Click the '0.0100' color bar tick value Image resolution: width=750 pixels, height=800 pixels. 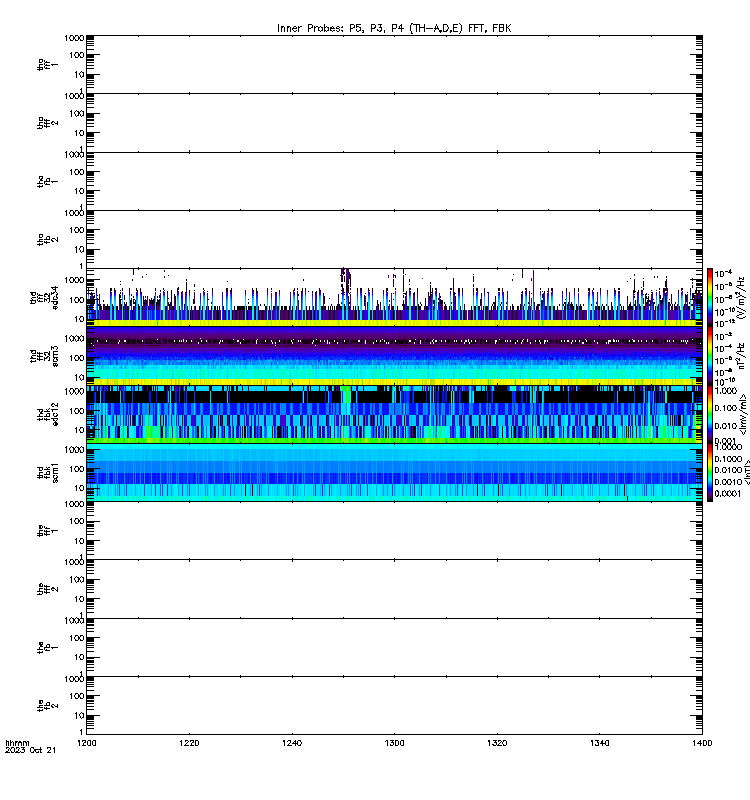(x=728, y=470)
